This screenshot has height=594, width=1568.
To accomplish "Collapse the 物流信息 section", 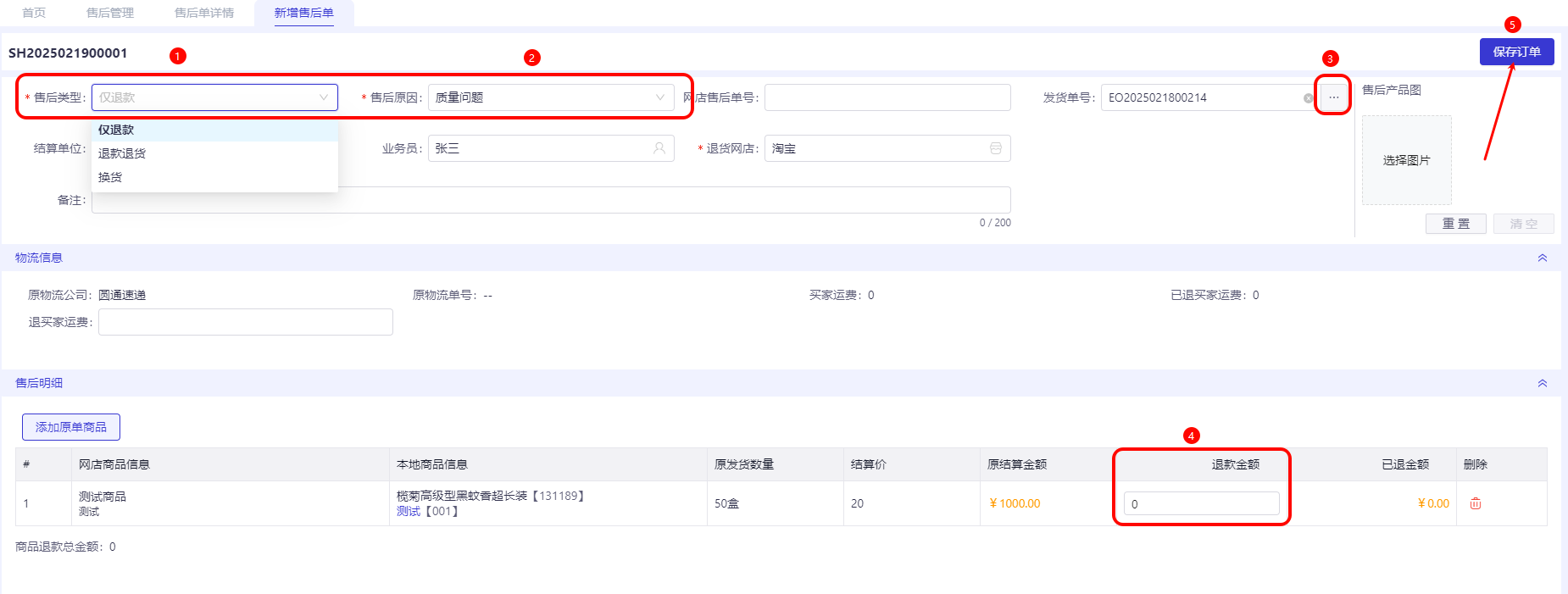I will pos(1543,258).
